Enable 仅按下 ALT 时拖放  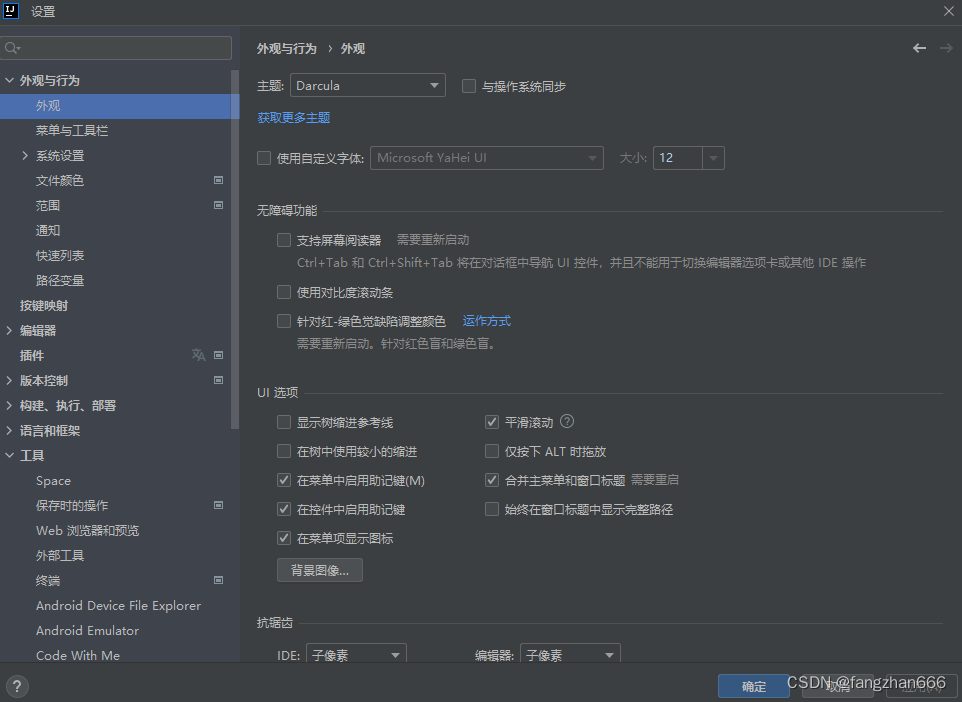point(491,452)
